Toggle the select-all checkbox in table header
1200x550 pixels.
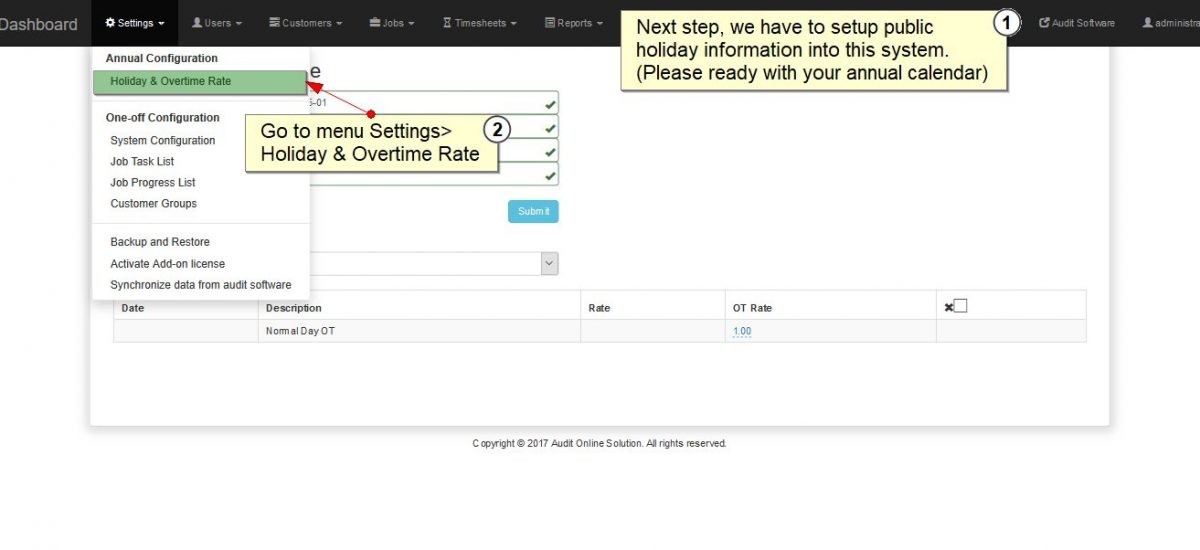pyautogui.click(x=960, y=306)
